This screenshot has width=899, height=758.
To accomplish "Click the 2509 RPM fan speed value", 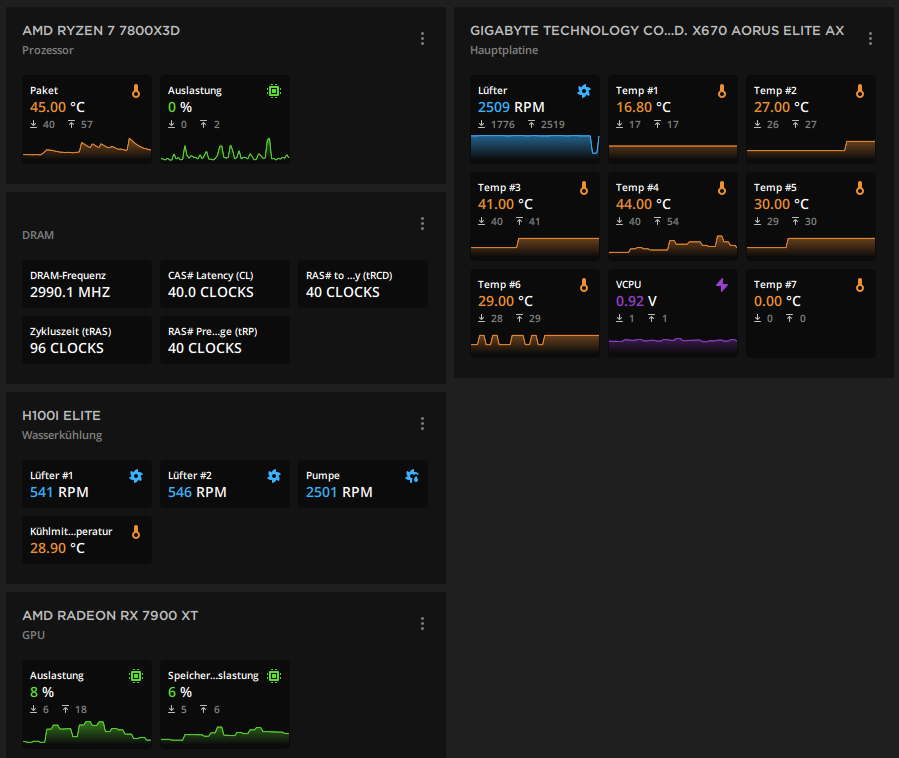I will tap(511, 107).
